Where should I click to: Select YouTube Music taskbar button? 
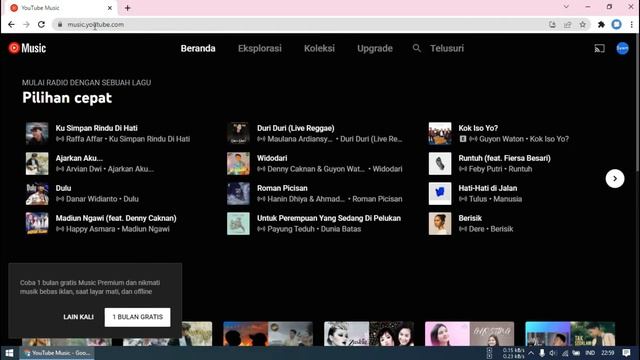click(x=57, y=353)
